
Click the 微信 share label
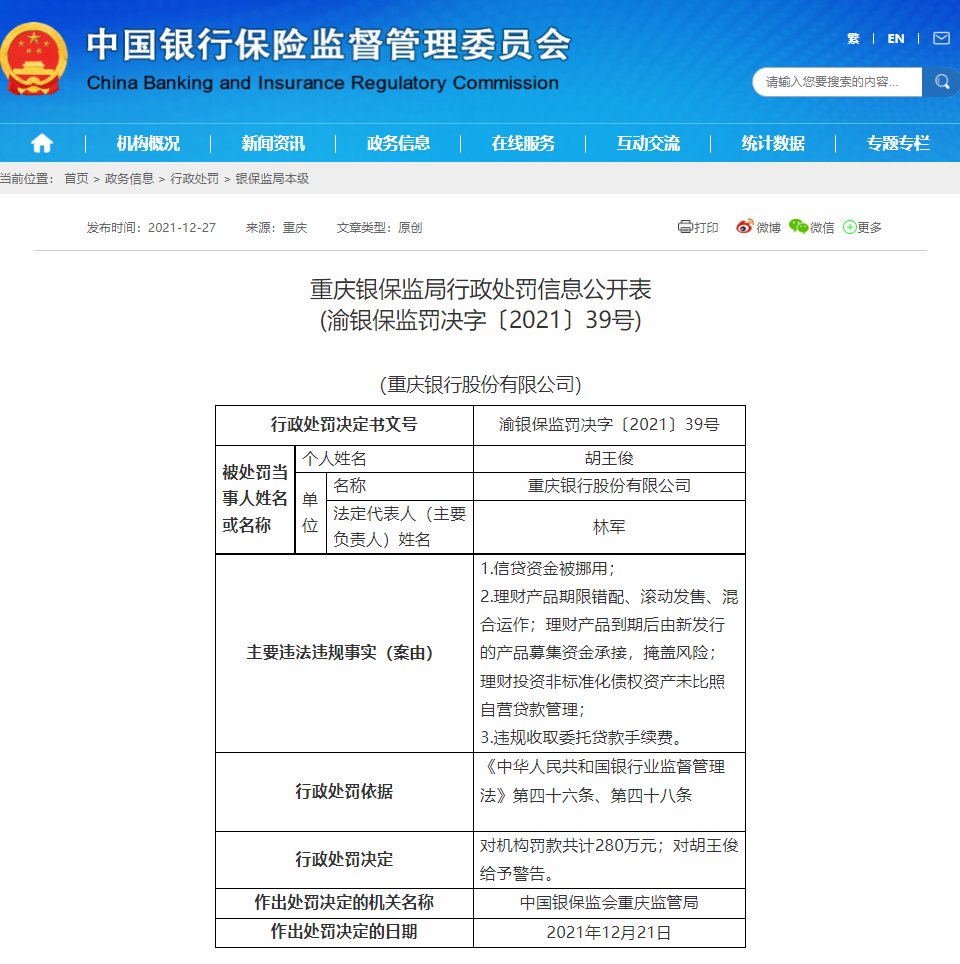(822, 227)
